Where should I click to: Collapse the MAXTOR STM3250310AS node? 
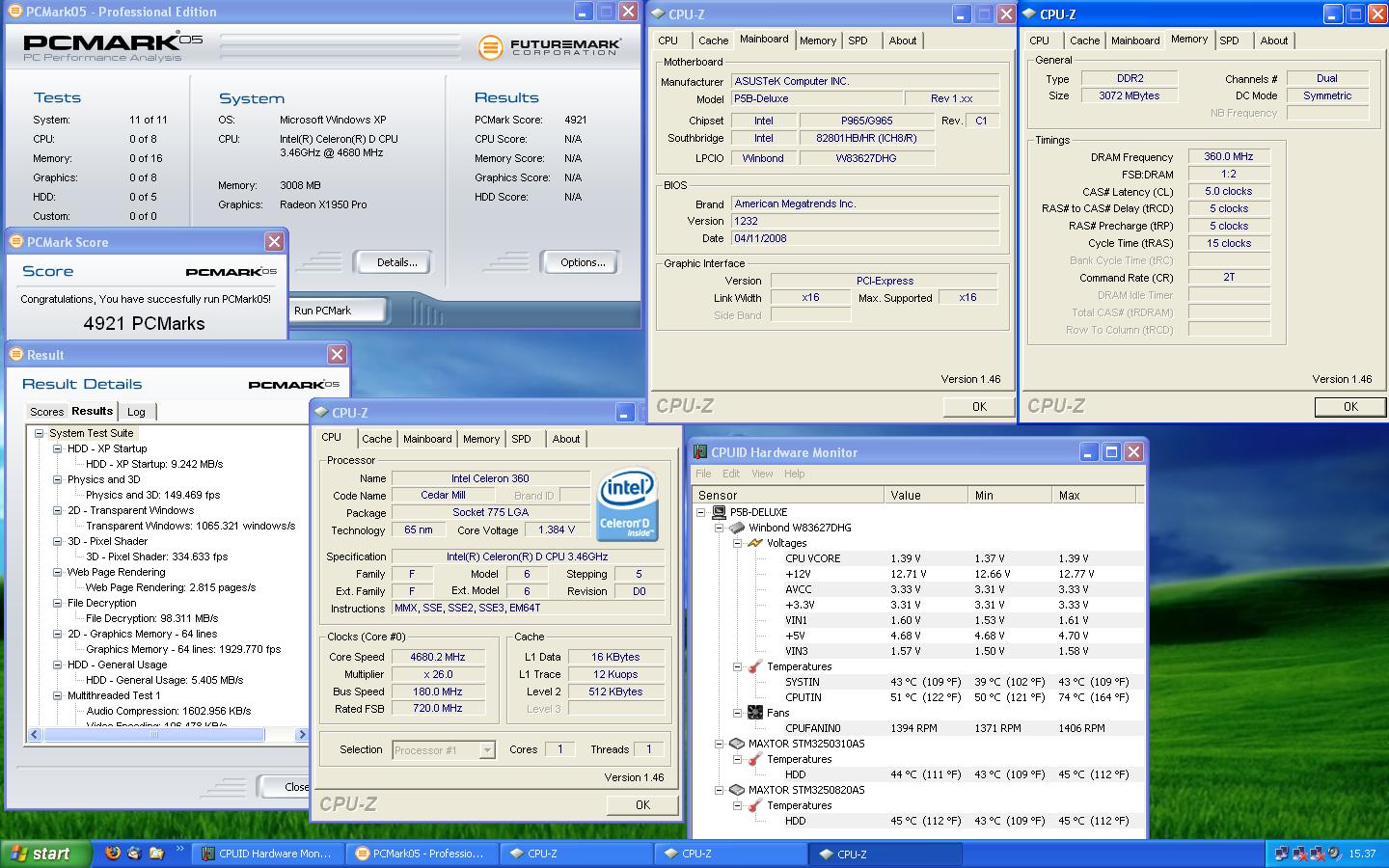719,744
